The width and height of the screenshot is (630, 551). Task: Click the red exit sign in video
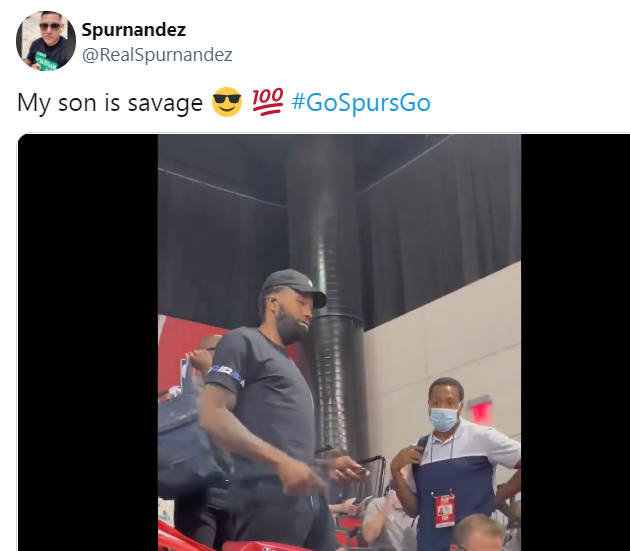[x=480, y=410]
